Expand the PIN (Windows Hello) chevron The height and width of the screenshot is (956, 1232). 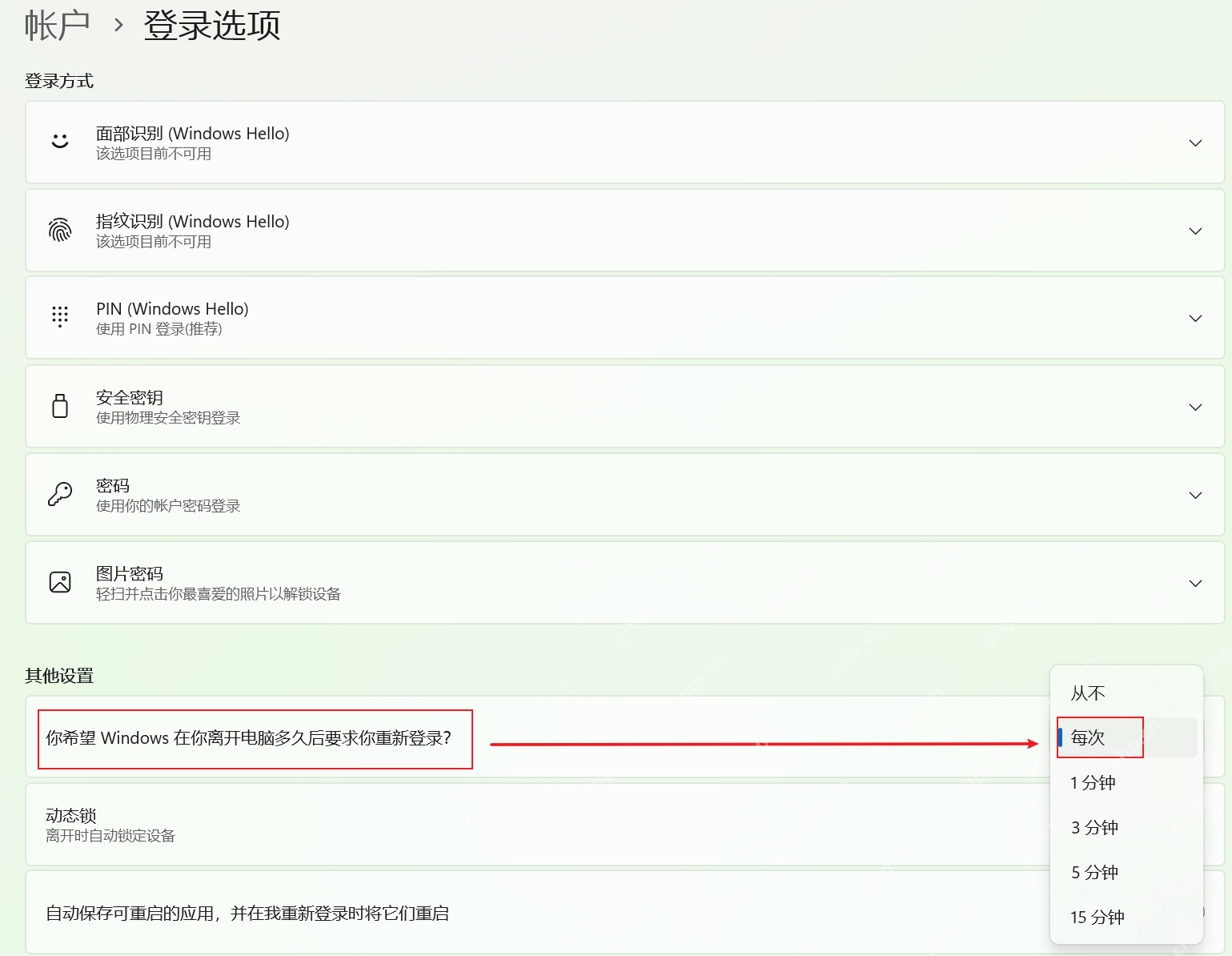point(1195,318)
